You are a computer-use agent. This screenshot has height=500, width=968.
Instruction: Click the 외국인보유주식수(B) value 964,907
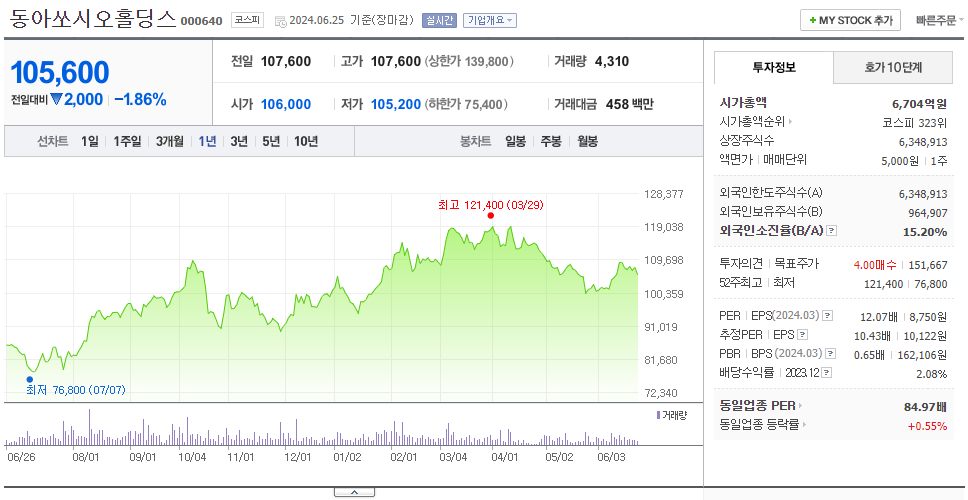[927, 212]
